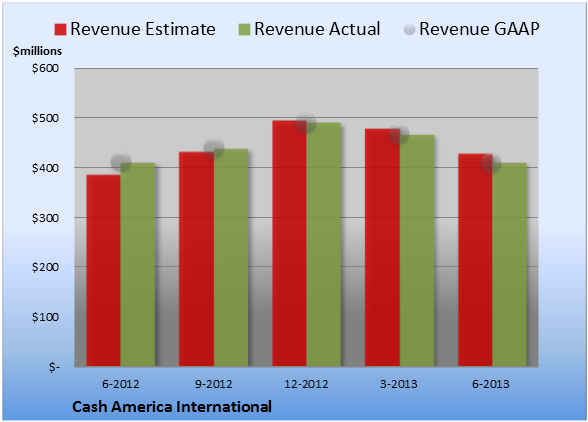Click the GAAP marker above 6-2013
The image size is (588, 422).
[491, 163]
